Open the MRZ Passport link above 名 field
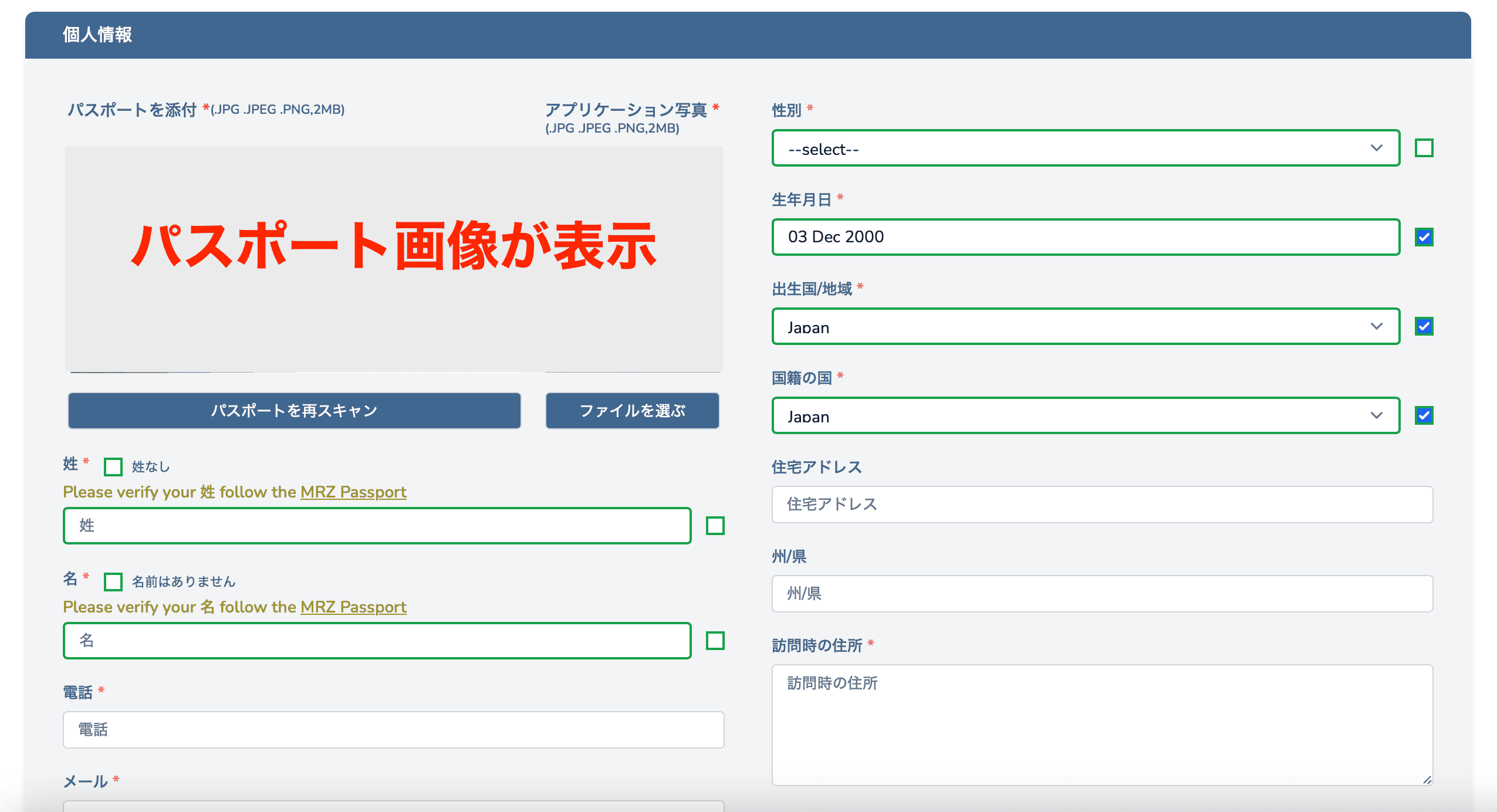This screenshot has height=812, width=1497. pyautogui.click(x=353, y=607)
